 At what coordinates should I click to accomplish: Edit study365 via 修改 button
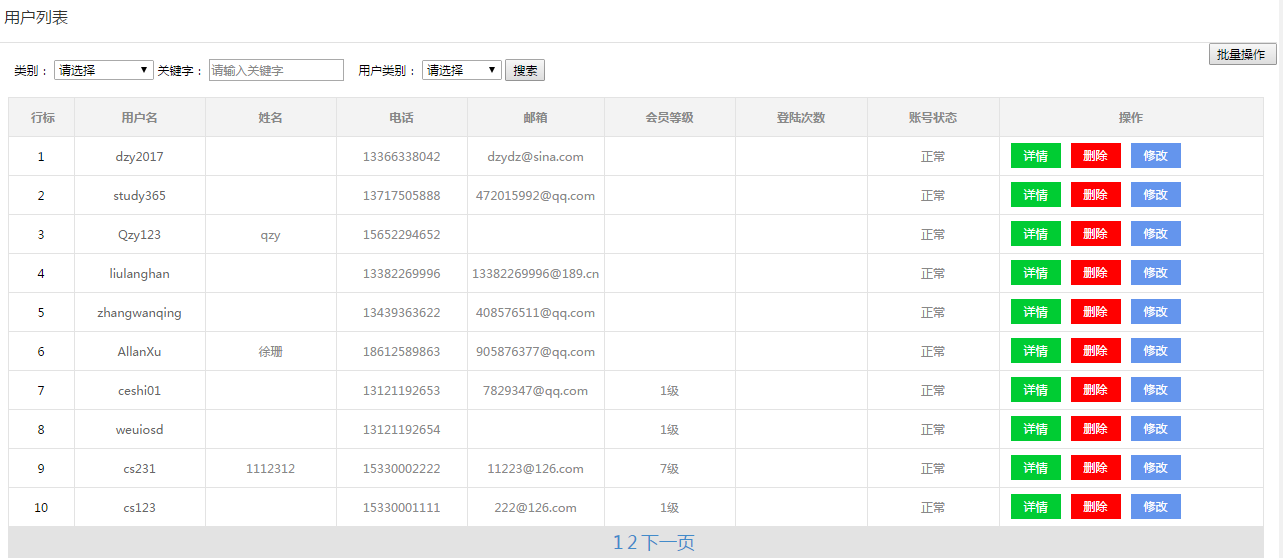1156,195
